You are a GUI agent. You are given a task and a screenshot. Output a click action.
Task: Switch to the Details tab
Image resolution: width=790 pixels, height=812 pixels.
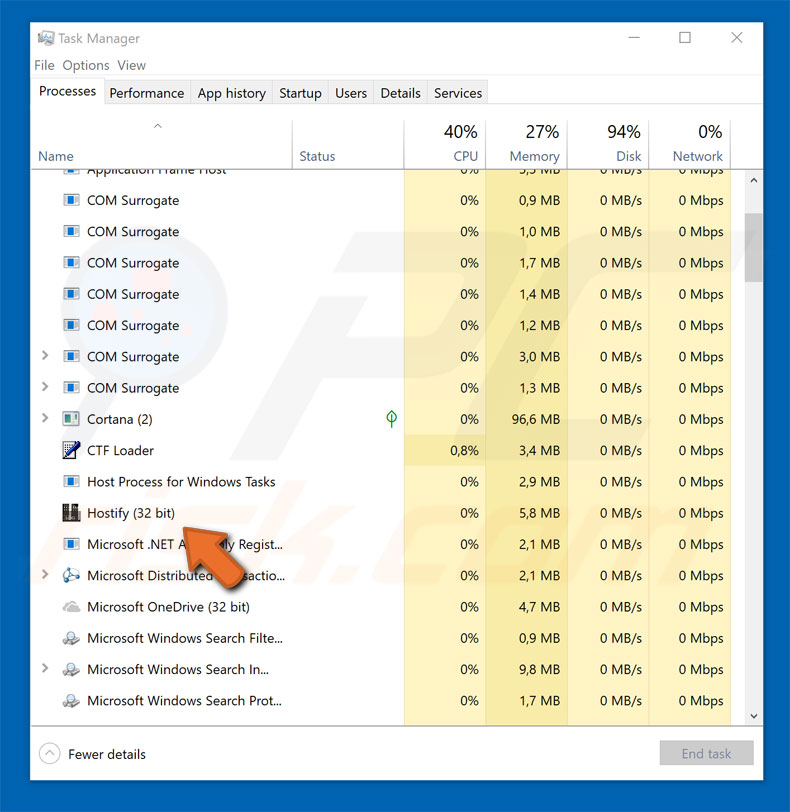point(401,93)
